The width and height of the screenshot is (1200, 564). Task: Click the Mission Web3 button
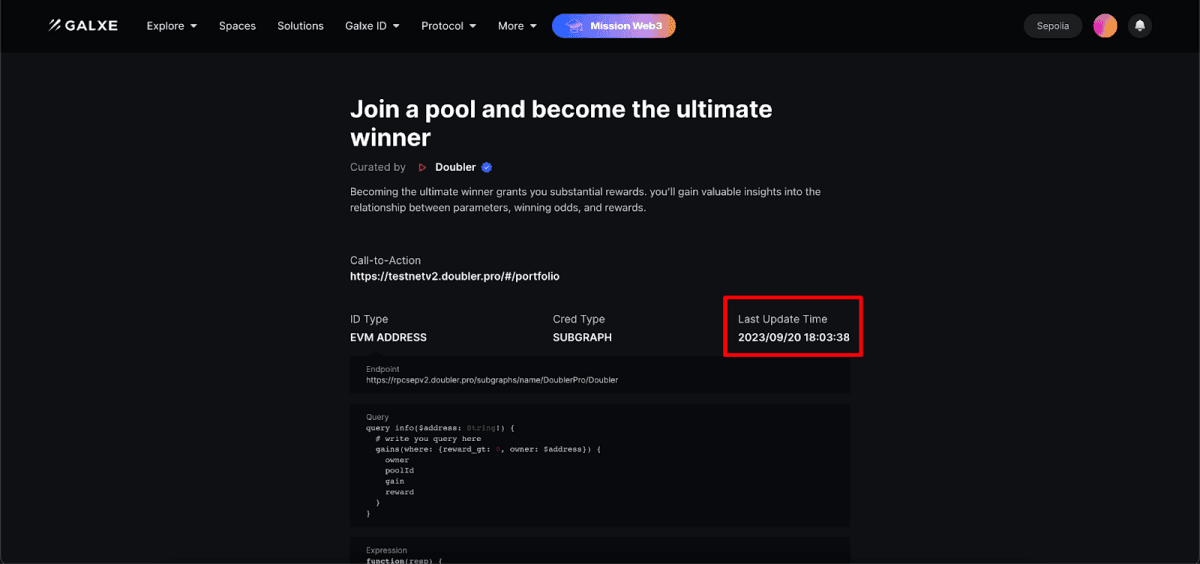tap(614, 26)
